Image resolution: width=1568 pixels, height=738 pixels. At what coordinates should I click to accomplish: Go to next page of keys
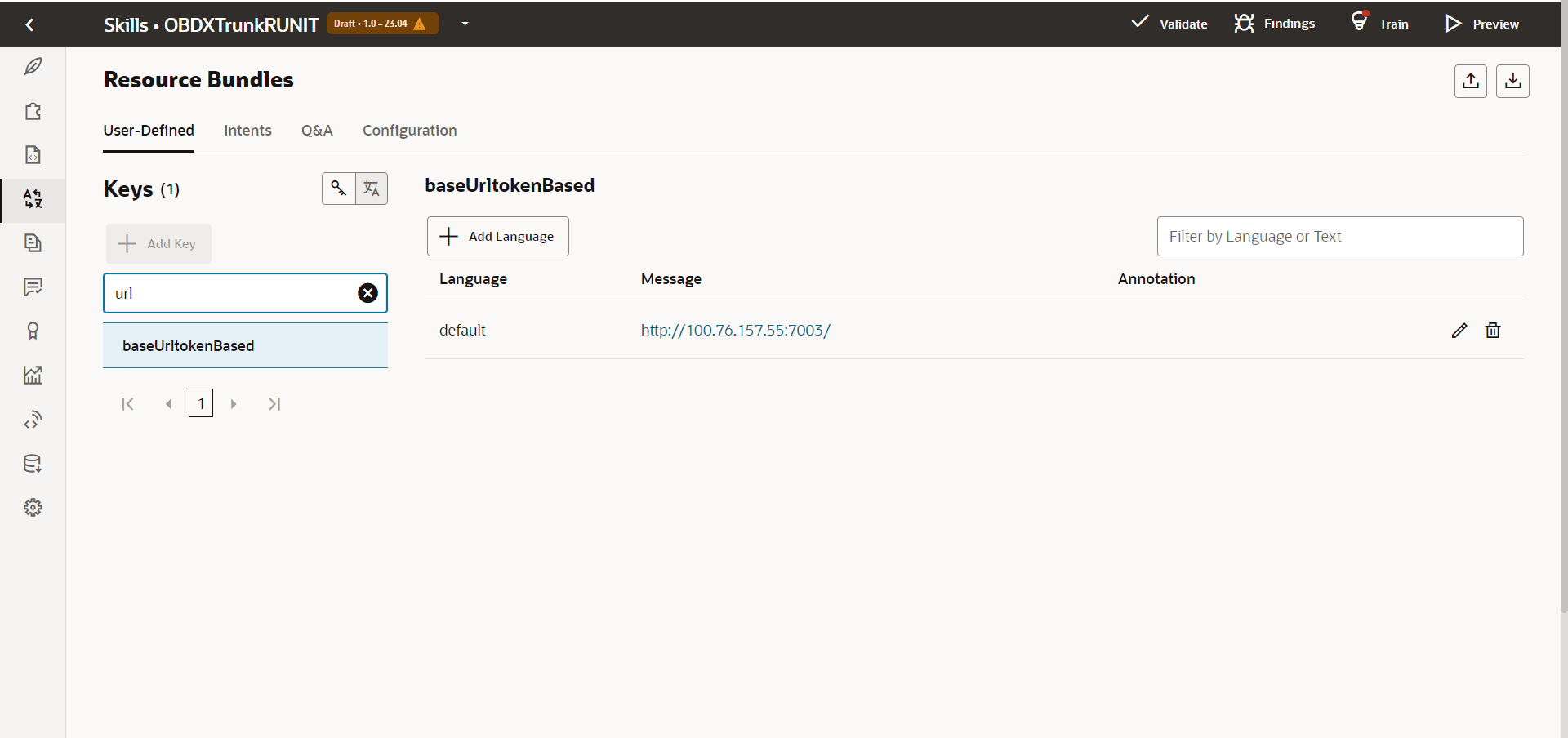[234, 404]
